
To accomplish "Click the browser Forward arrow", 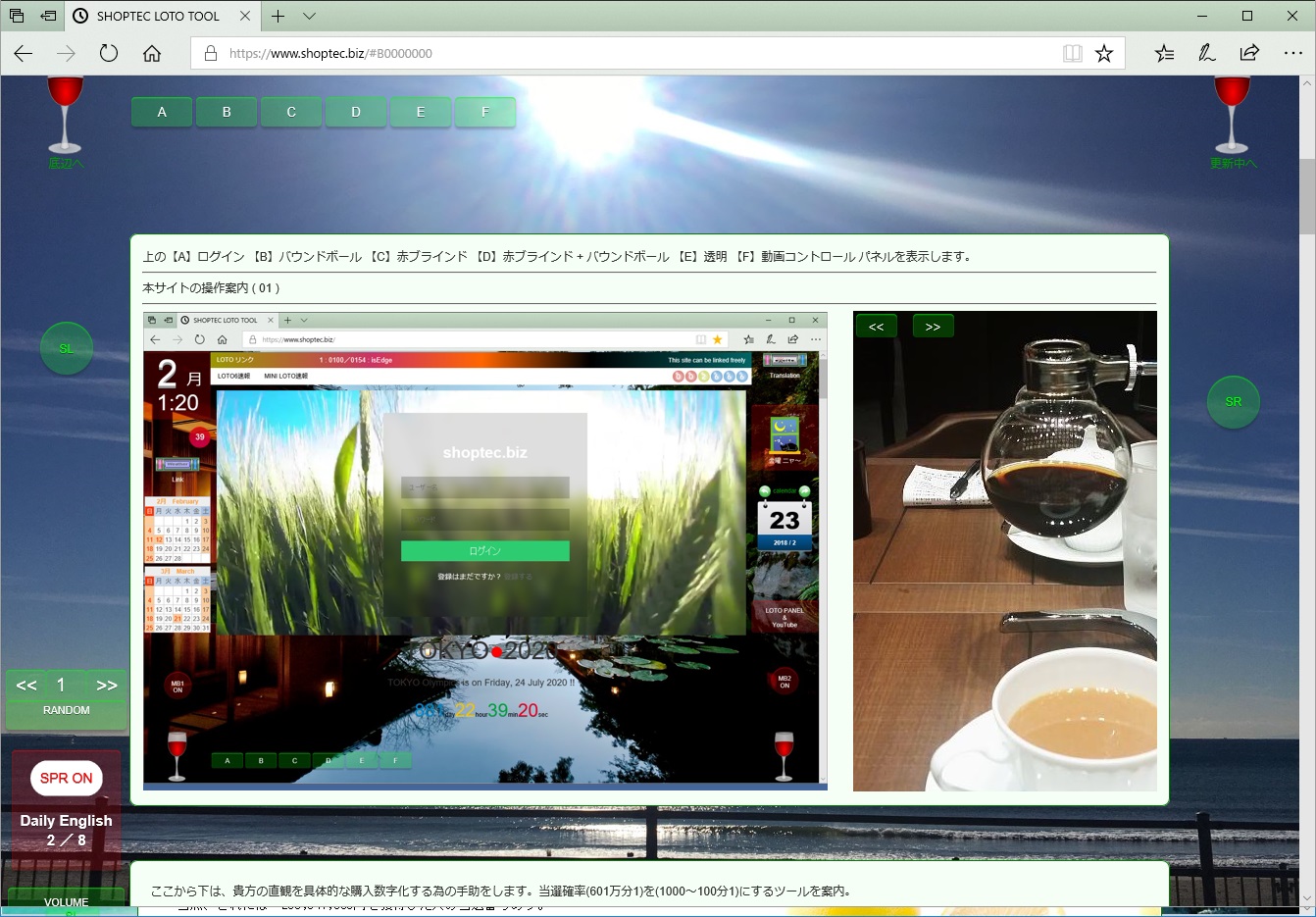I will tap(66, 53).
